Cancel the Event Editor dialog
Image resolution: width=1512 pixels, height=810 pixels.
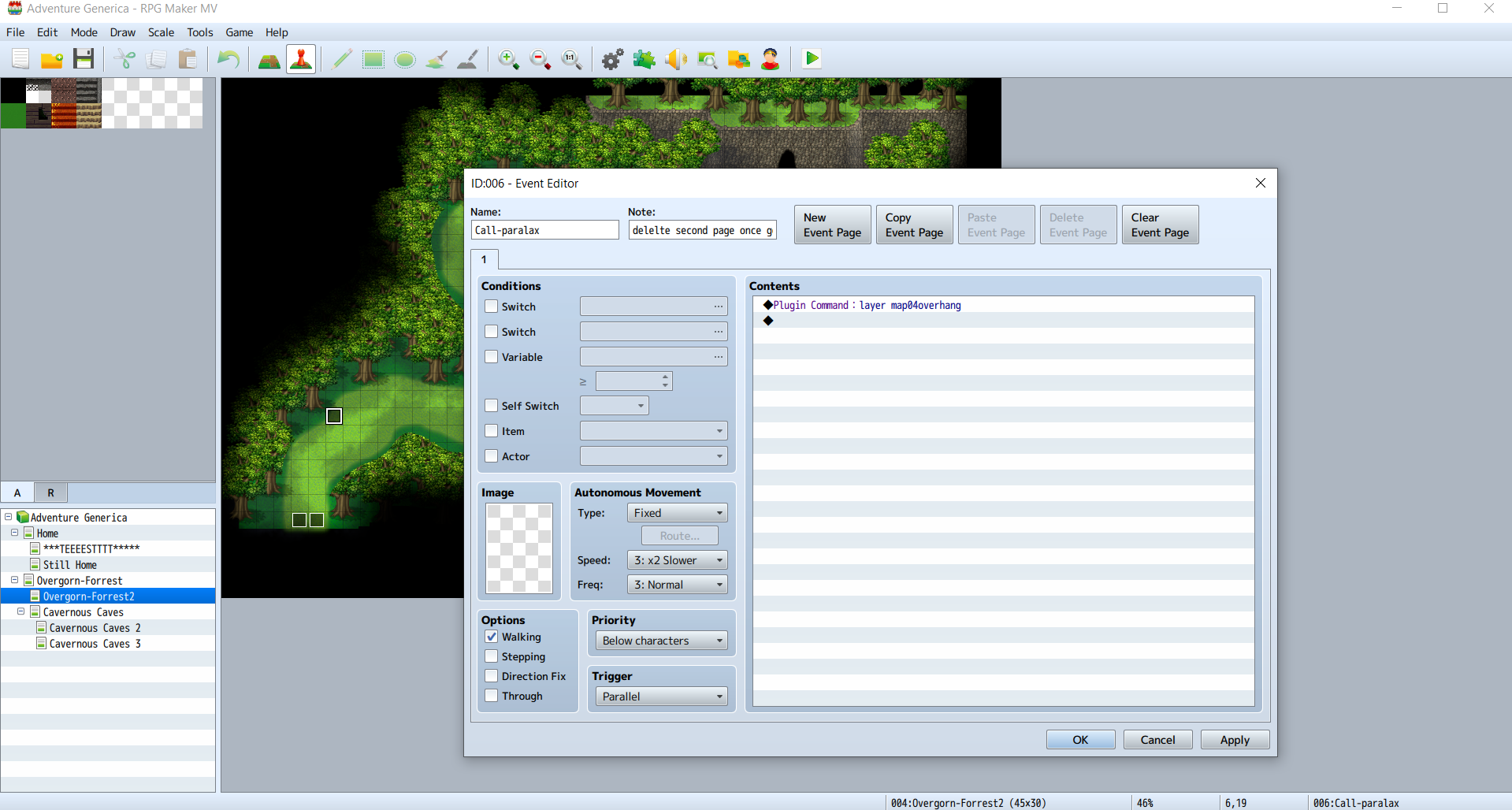(1158, 740)
